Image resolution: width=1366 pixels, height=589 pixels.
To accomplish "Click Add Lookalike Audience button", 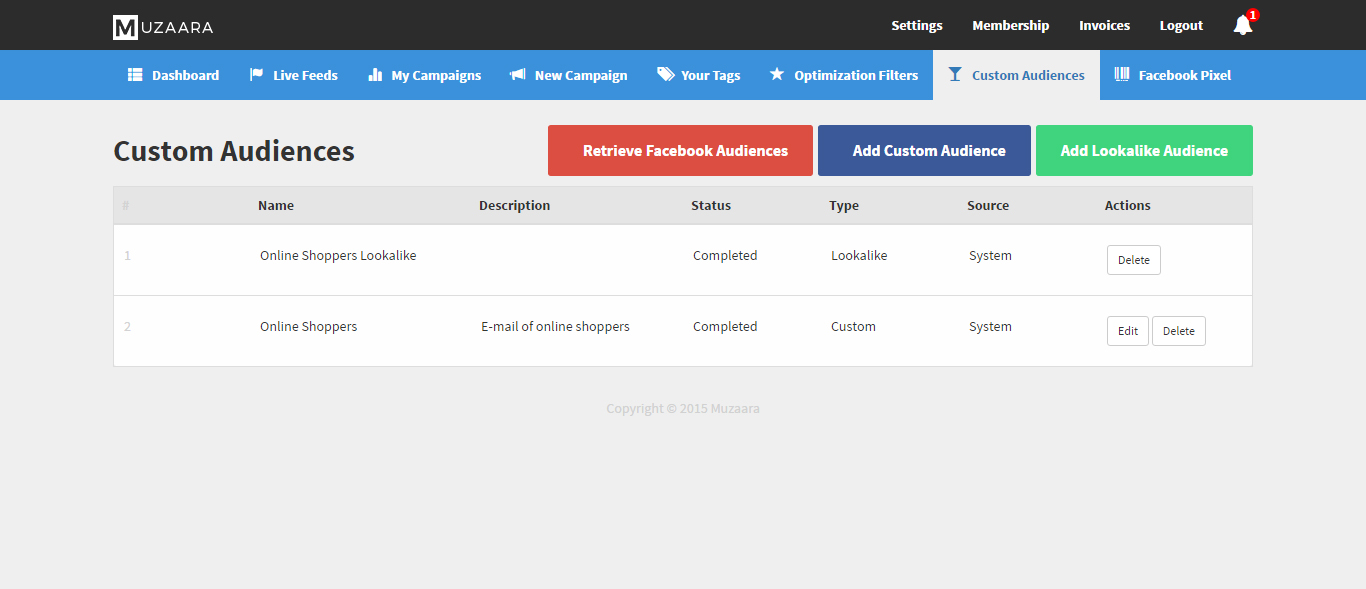I will (1144, 151).
